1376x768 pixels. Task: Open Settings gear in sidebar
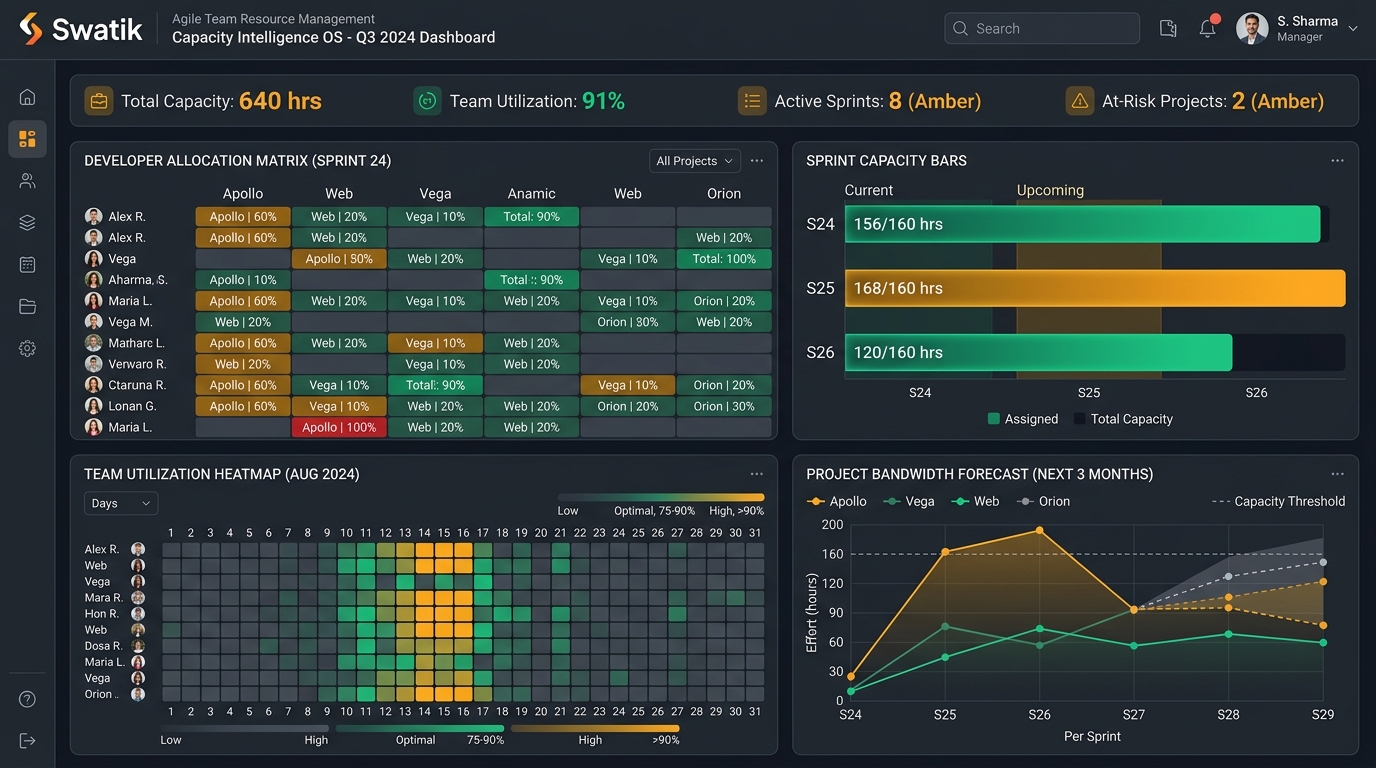coord(27,349)
